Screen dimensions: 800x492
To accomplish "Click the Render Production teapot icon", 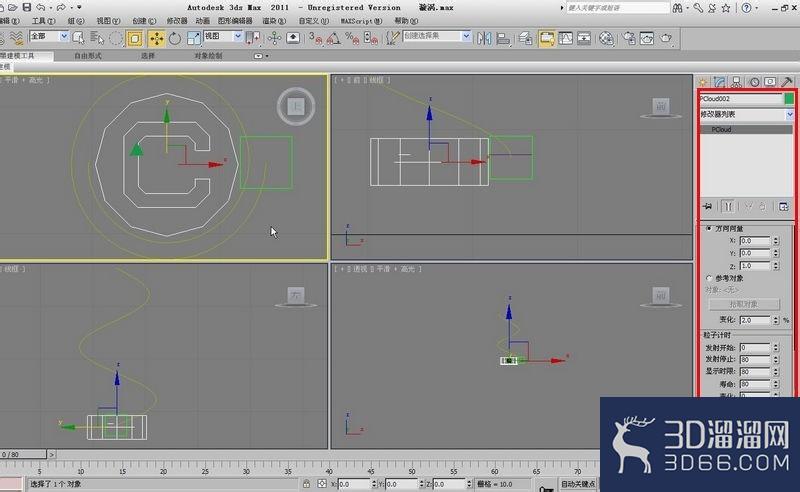I will point(666,38).
